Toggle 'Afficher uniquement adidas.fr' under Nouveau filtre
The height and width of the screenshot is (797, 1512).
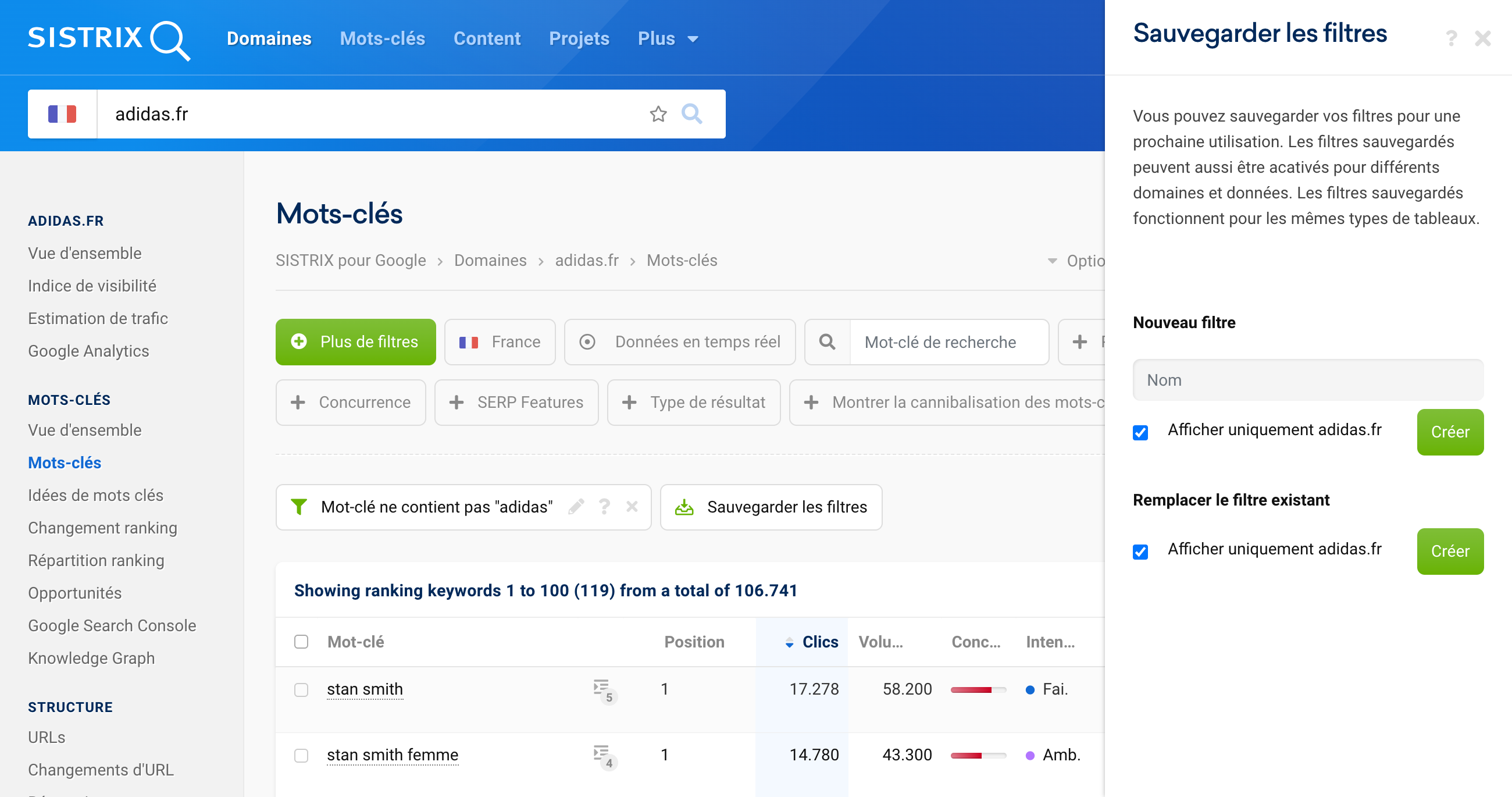[x=1142, y=431]
